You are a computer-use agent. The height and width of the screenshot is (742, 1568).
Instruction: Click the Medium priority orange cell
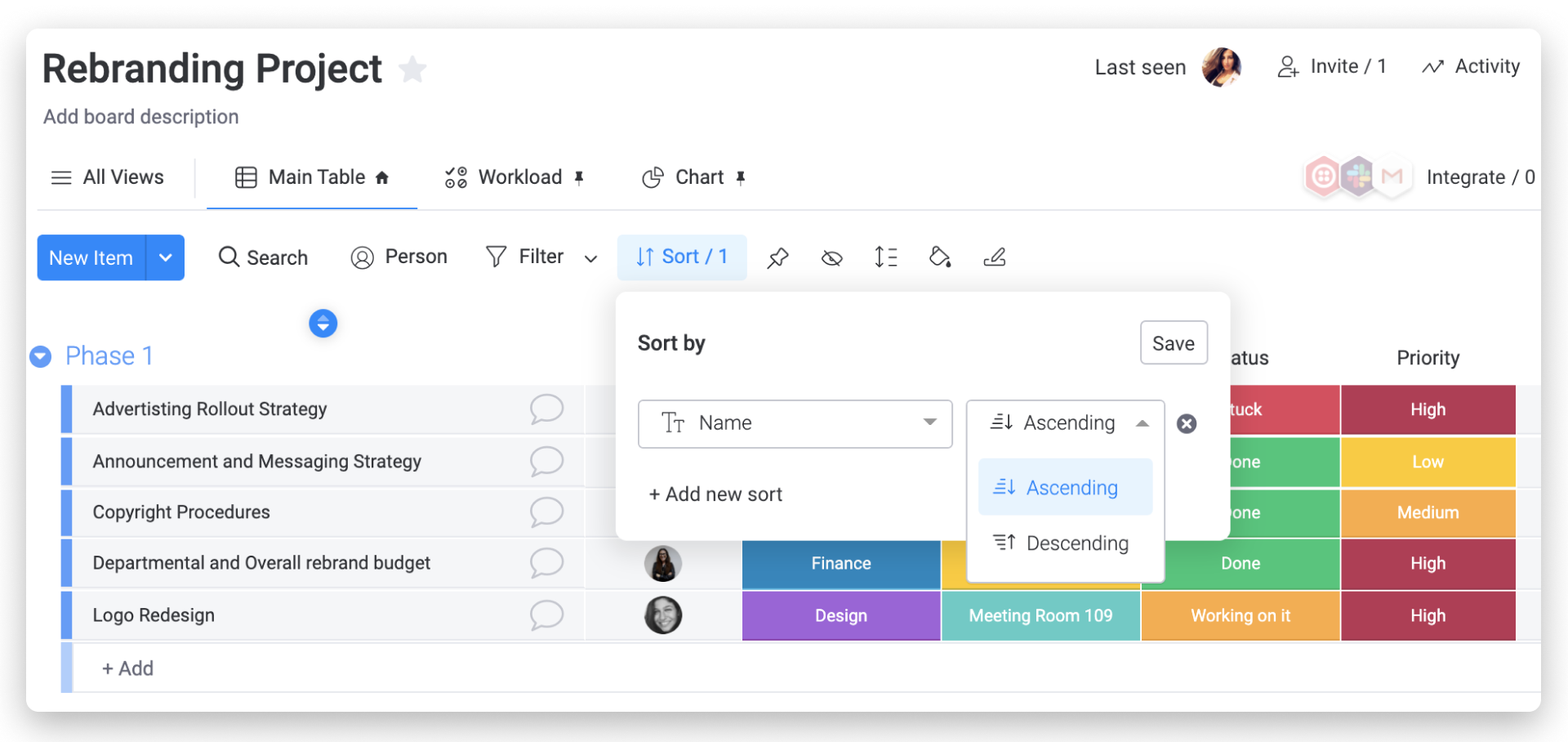click(1428, 512)
